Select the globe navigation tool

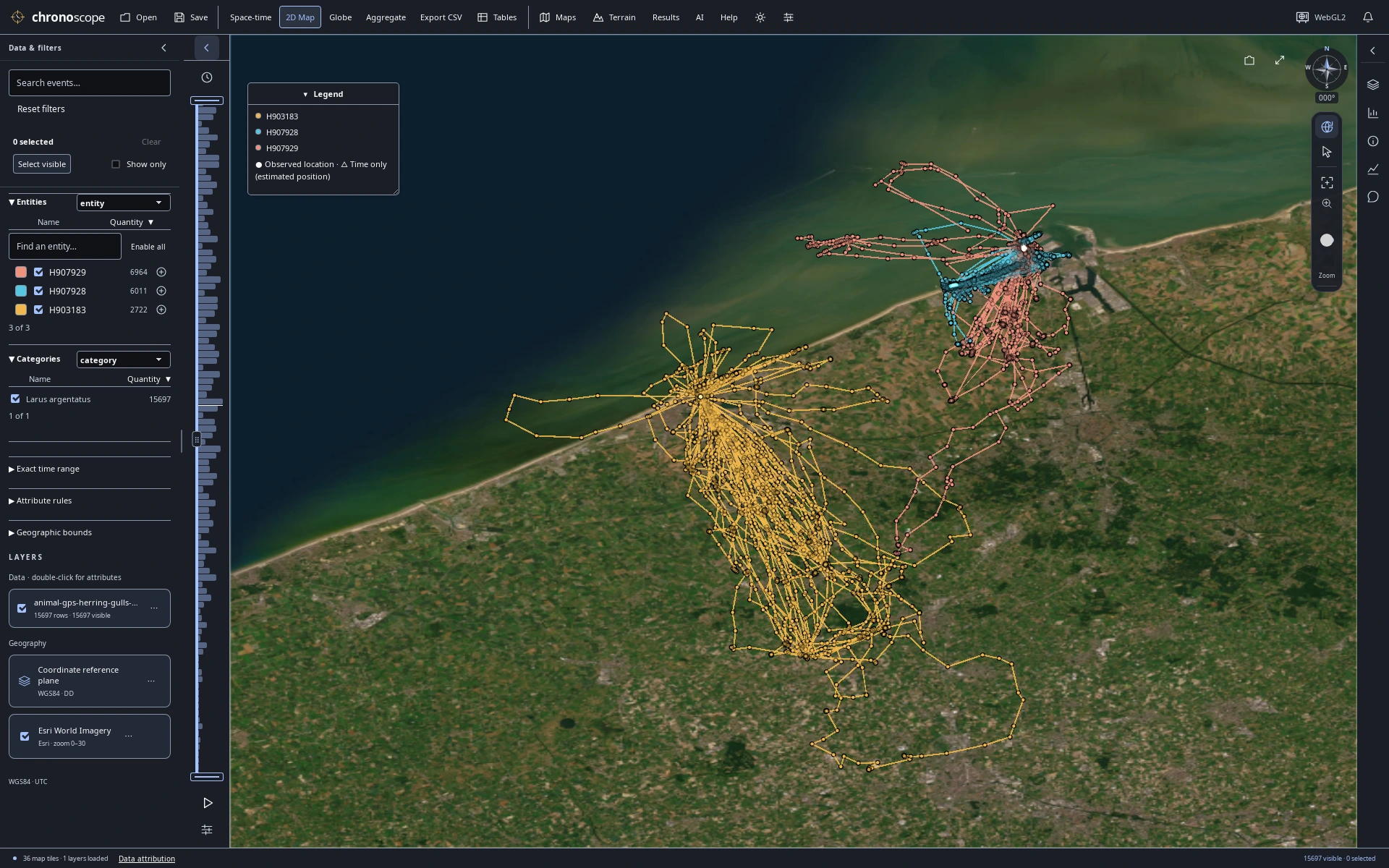click(x=1327, y=127)
